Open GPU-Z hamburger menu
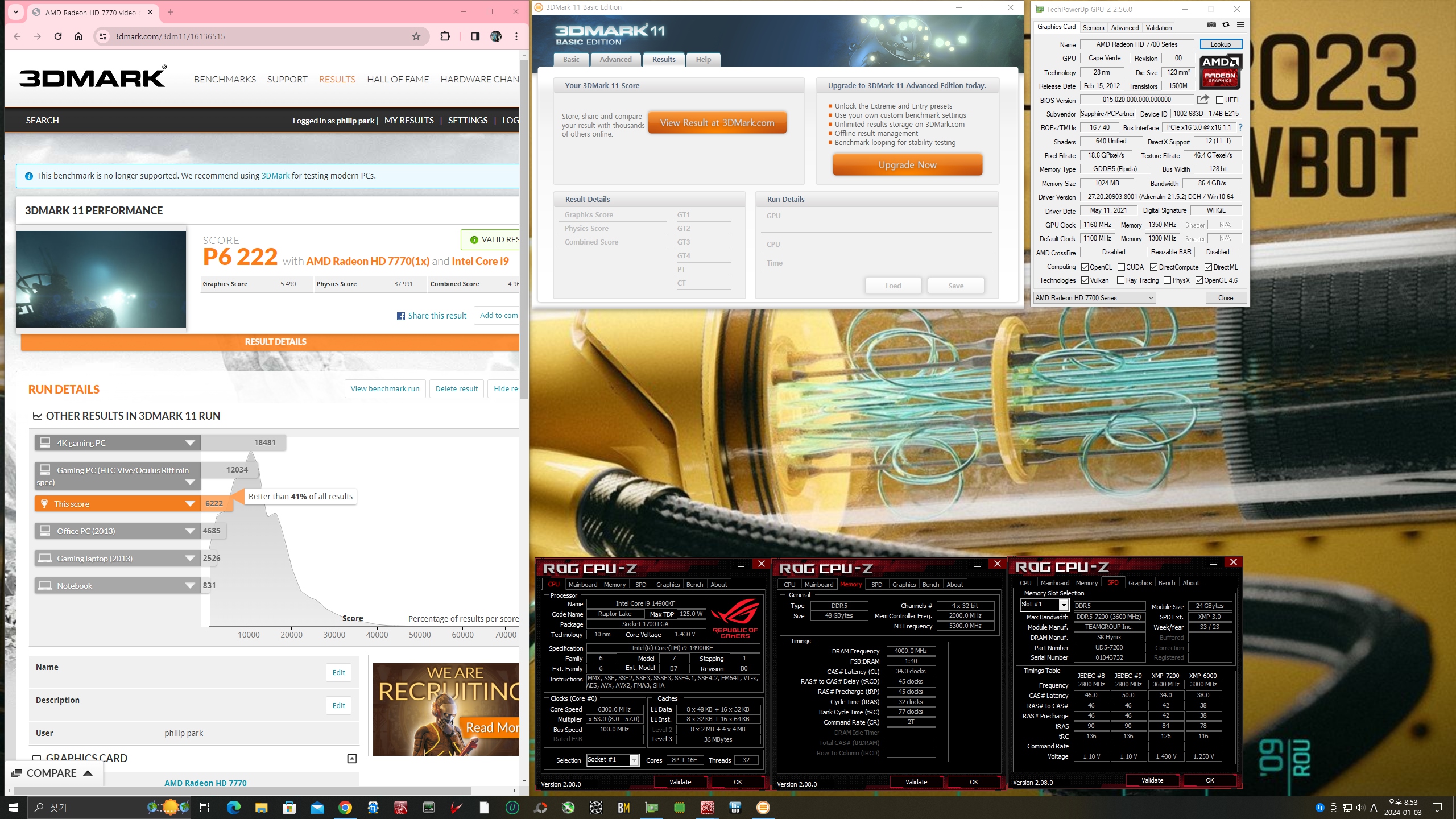The image size is (1456, 819). [x=1241, y=25]
